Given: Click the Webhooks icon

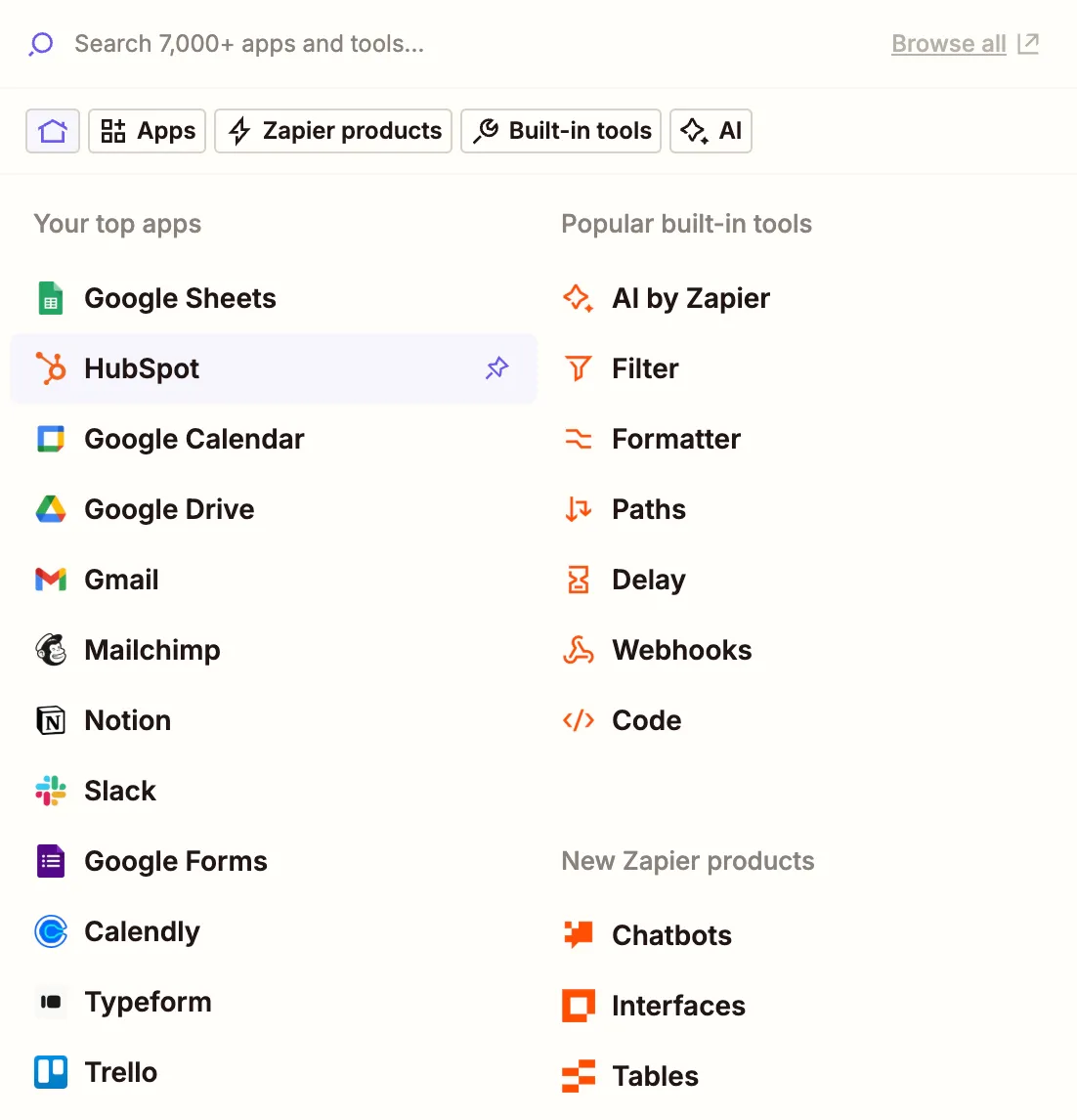Looking at the screenshot, I should pos(578,650).
